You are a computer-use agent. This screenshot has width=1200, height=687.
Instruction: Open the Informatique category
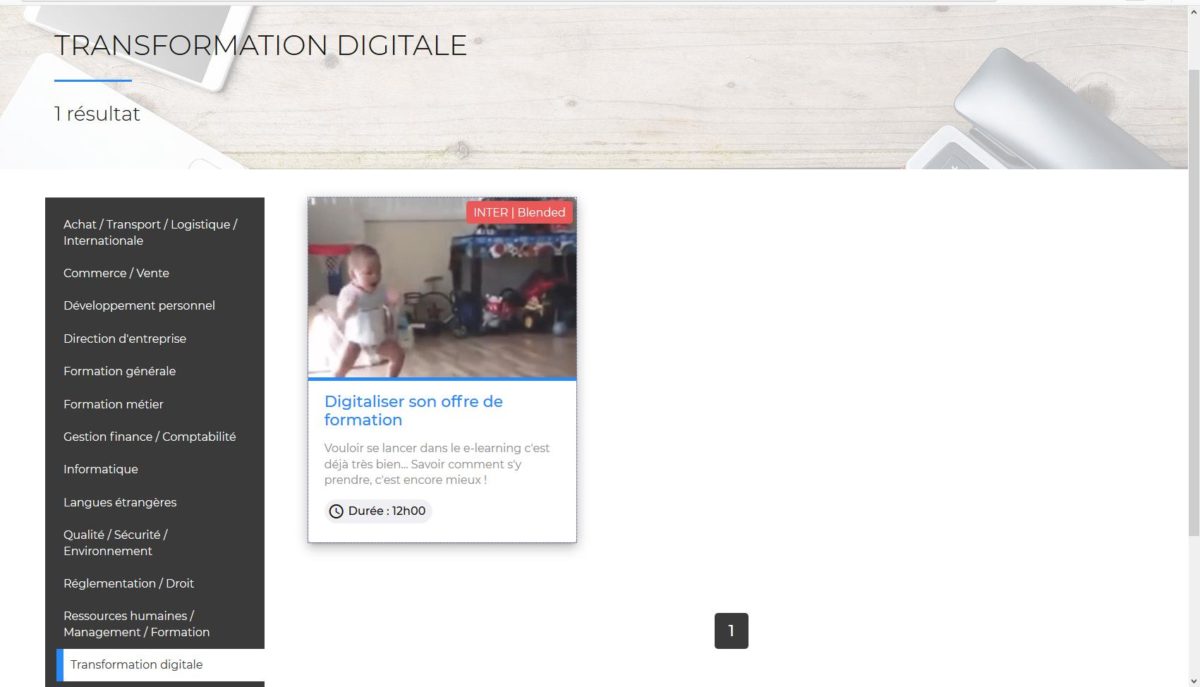click(x=100, y=469)
